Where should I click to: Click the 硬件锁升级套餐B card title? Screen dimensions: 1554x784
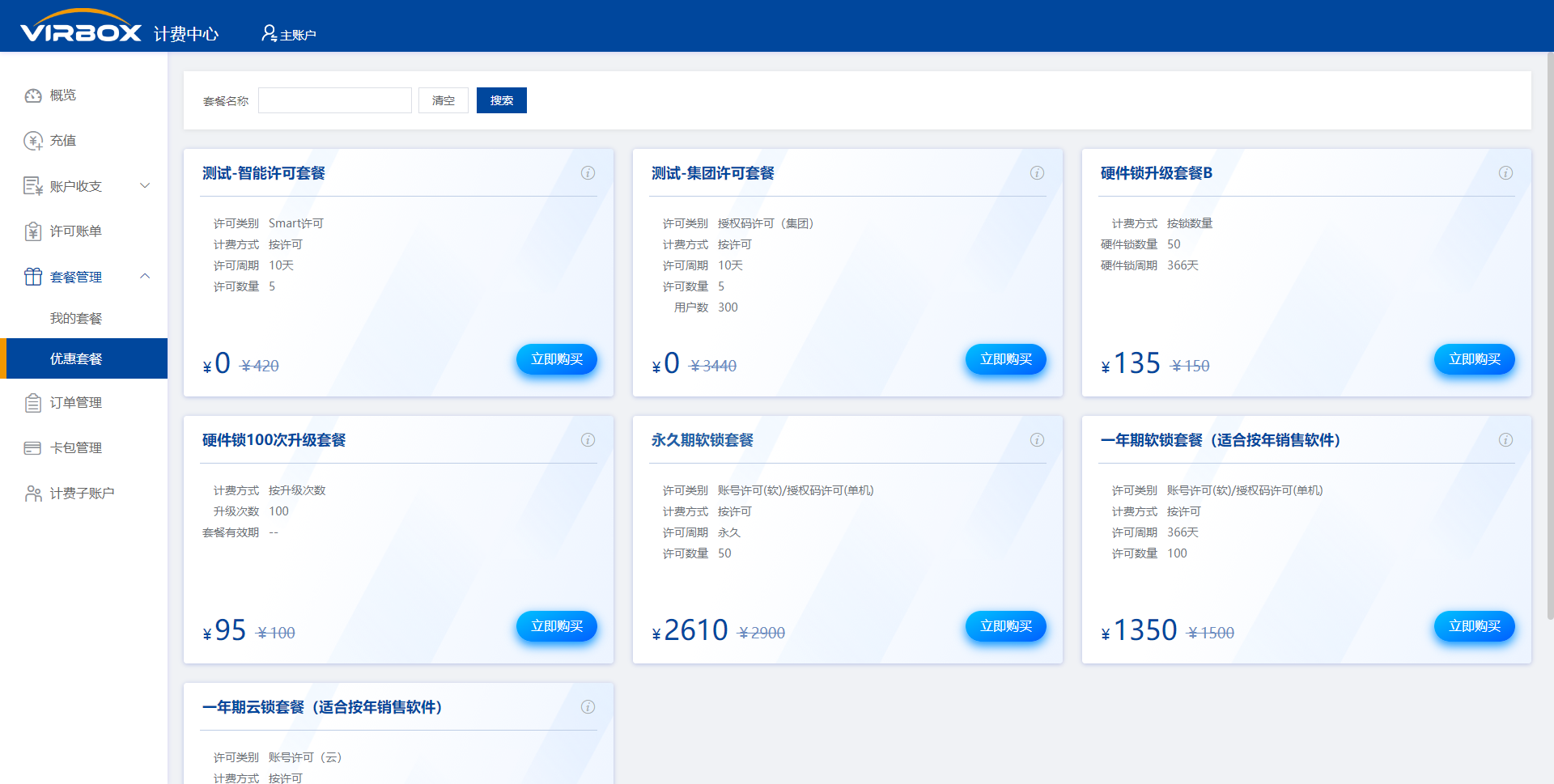1157,173
